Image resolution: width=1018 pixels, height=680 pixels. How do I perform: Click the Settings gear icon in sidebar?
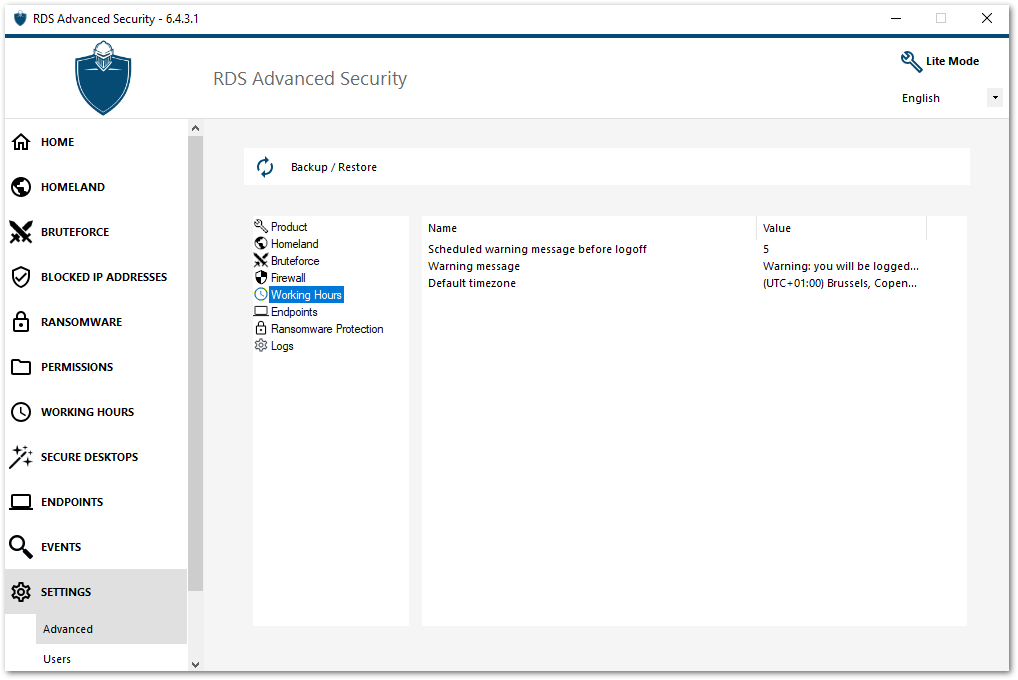coord(21,592)
